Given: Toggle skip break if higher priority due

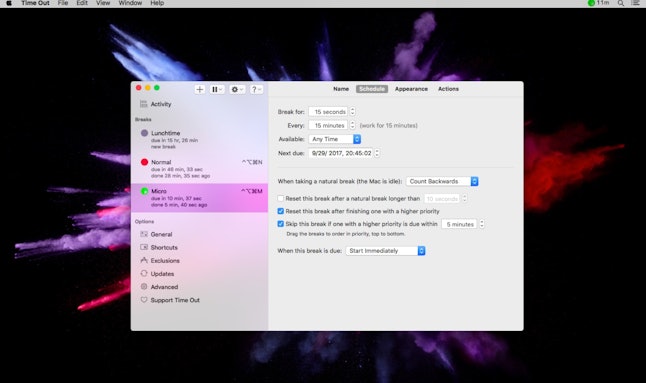Looking at the screenshot, I should (281, 224).
